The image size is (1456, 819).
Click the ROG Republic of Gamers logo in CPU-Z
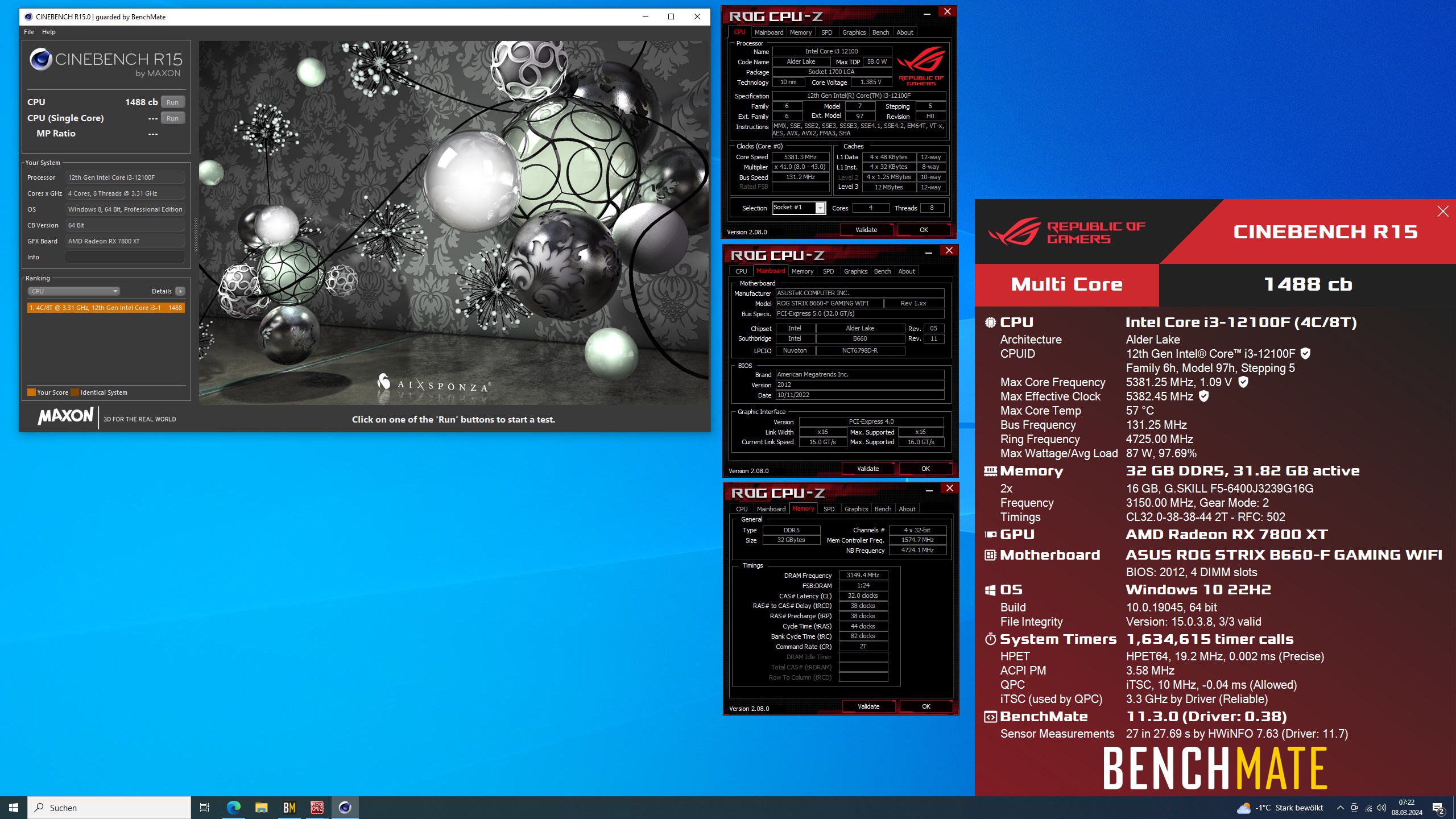921,65
